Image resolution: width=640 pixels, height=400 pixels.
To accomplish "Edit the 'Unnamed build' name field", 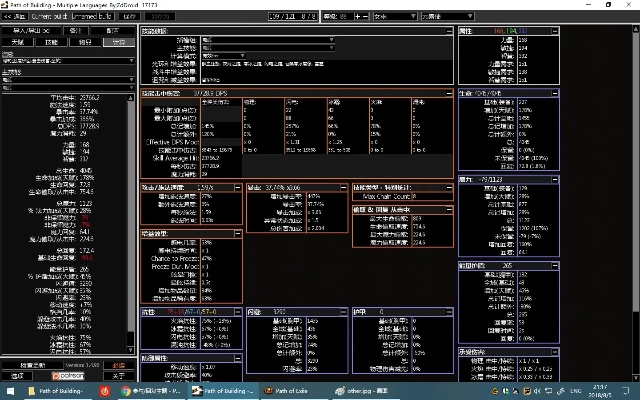I will click(x=93, y=16).
